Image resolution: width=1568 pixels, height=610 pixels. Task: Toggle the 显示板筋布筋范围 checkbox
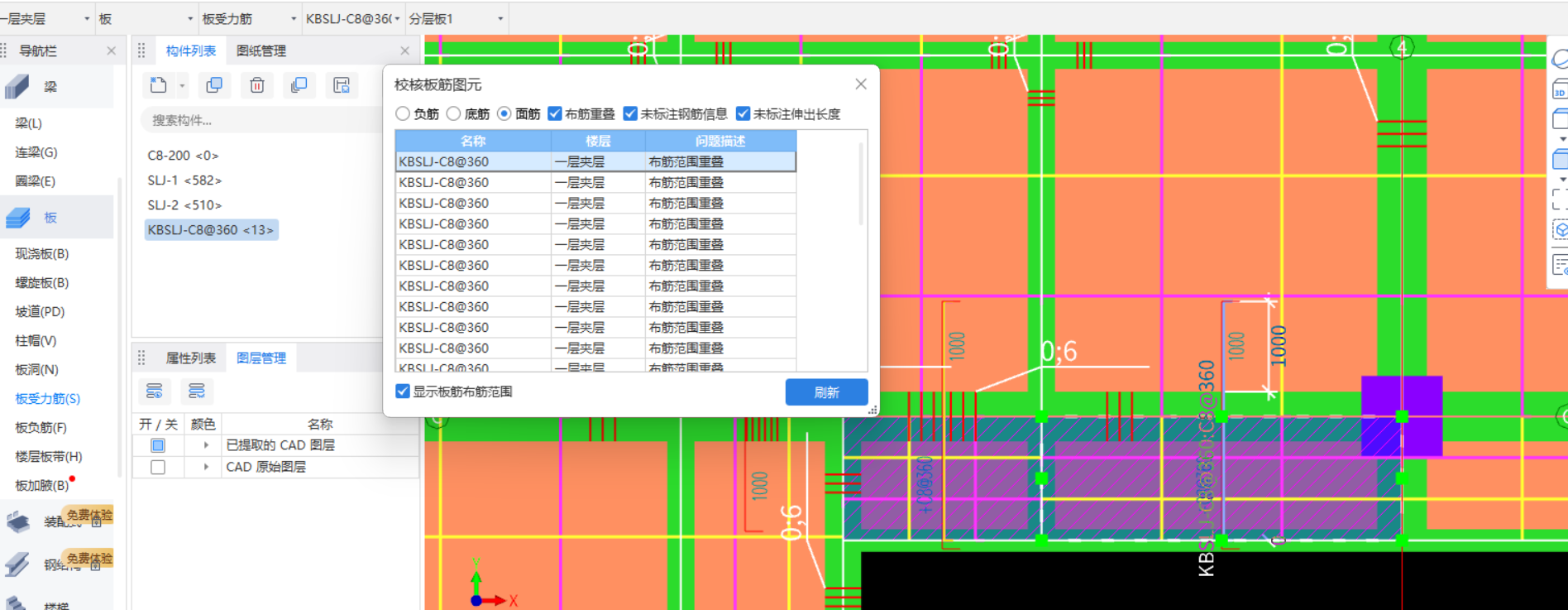coord(403,391)
